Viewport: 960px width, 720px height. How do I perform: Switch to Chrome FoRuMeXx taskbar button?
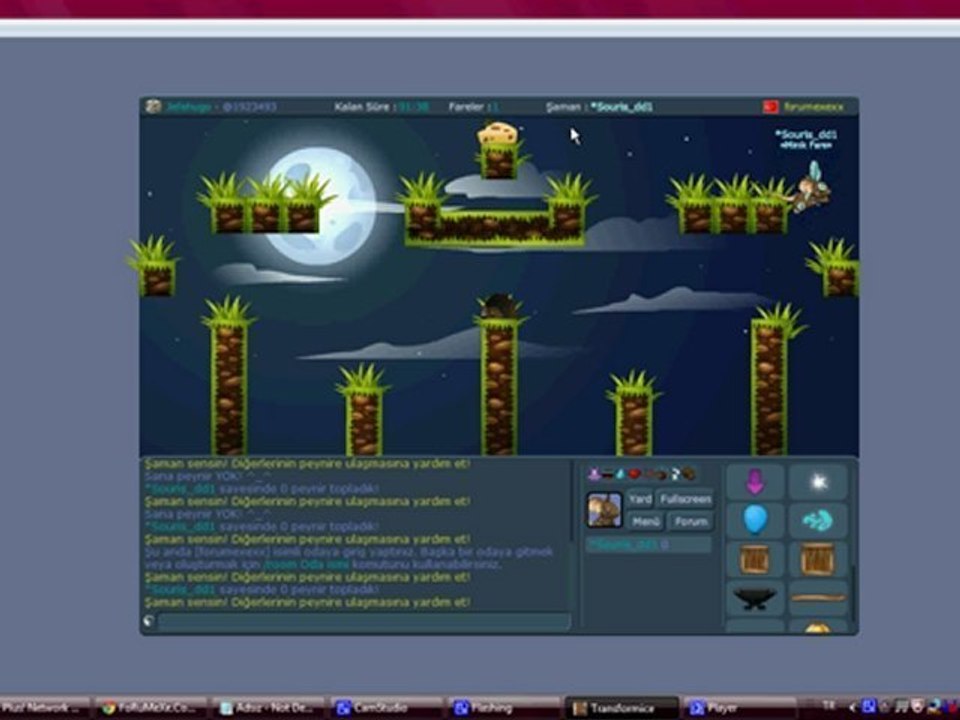click(x=153, y=708)
